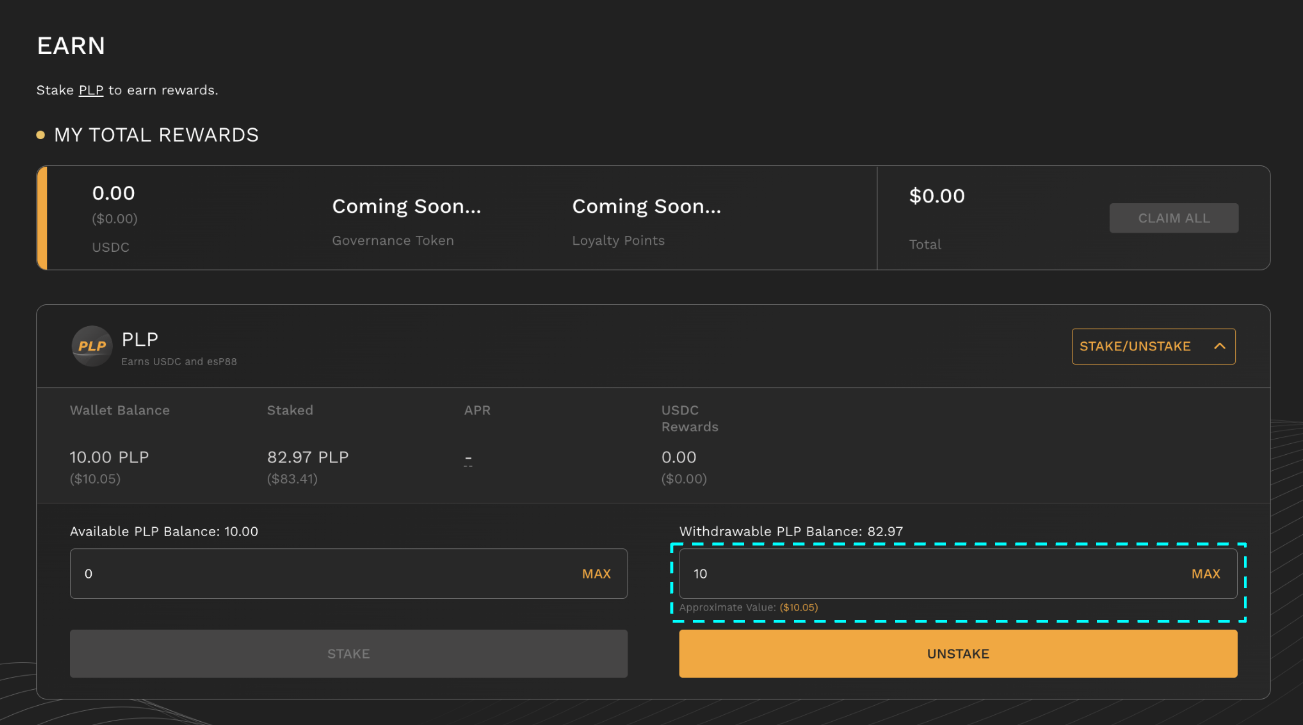
Task: Click the 10.00 PLP wallet balance value
Action: [x=109, y=457]
